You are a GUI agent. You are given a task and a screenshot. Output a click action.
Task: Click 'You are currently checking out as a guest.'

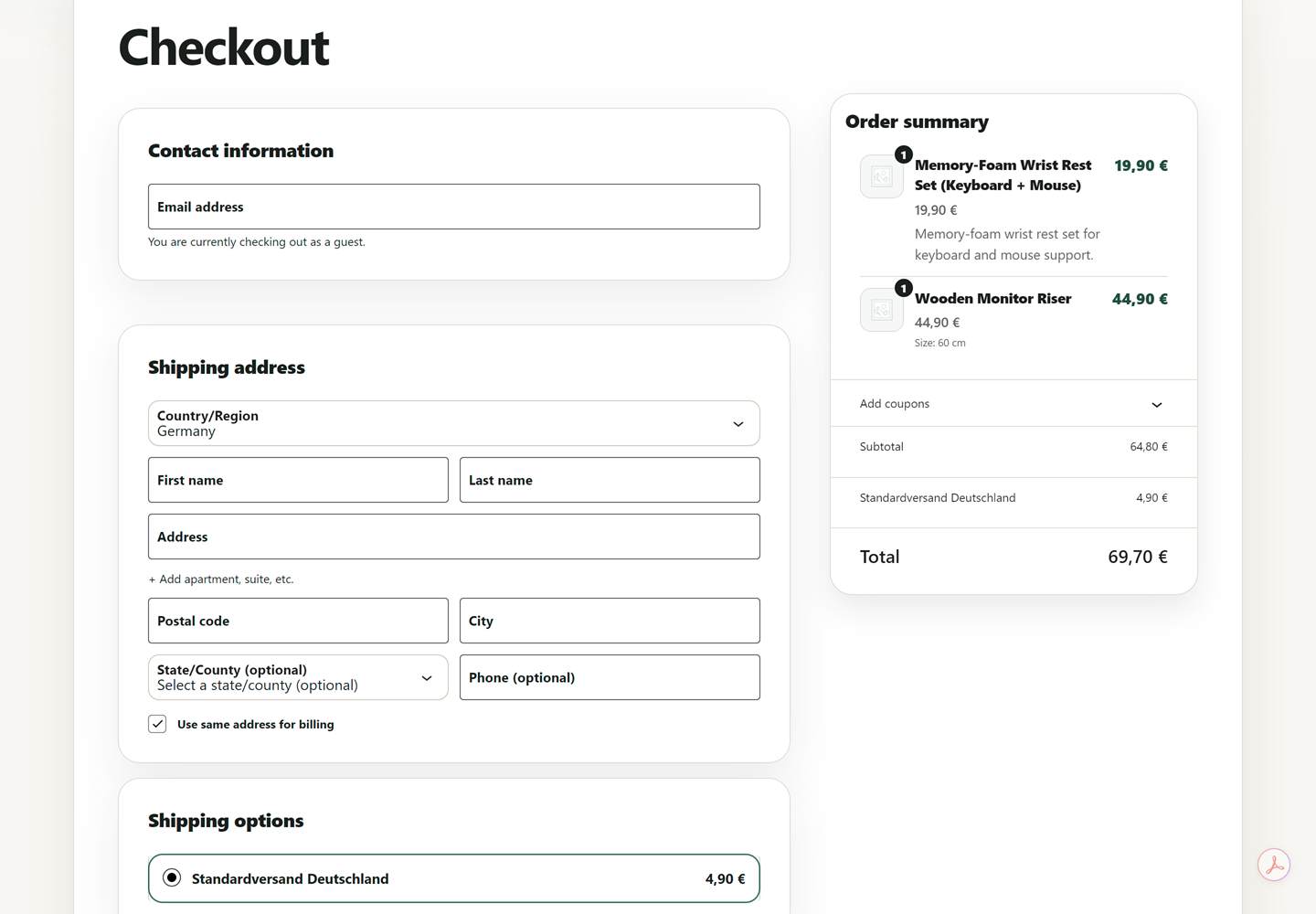(257, 242)
